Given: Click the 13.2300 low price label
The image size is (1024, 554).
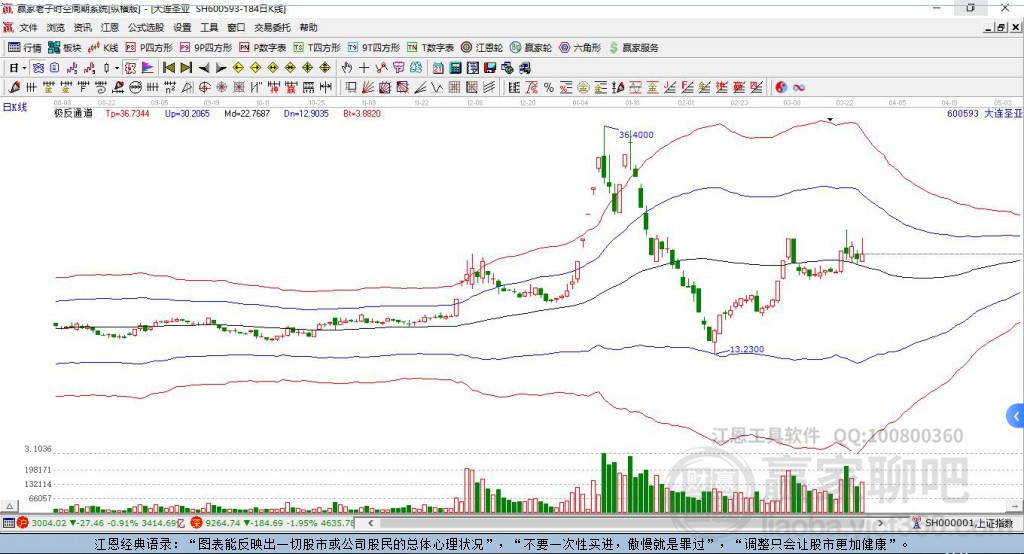Looking at the screenshot, I should click(x=746, y=349).
